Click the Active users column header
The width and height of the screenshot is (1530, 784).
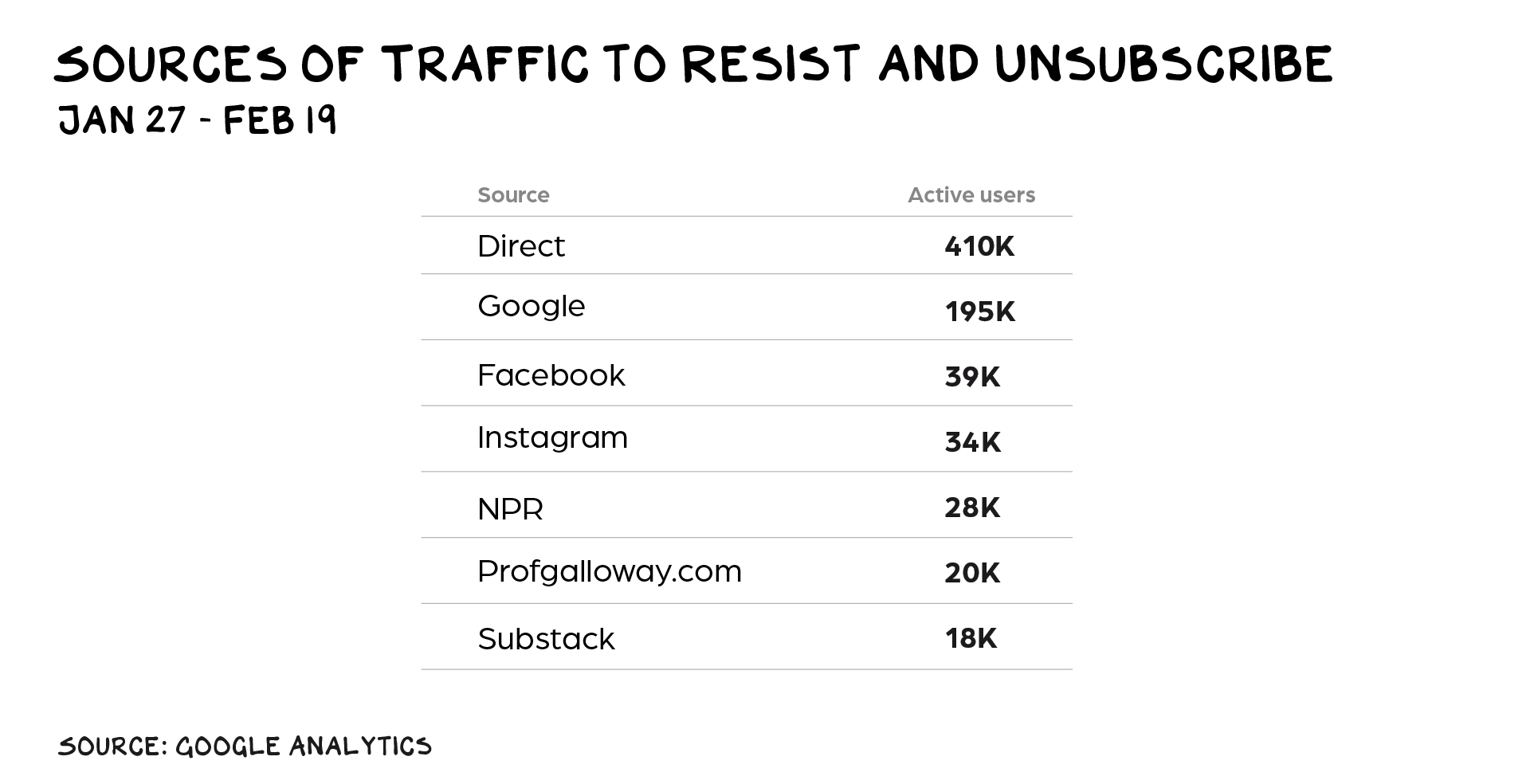tap(971, 195)
